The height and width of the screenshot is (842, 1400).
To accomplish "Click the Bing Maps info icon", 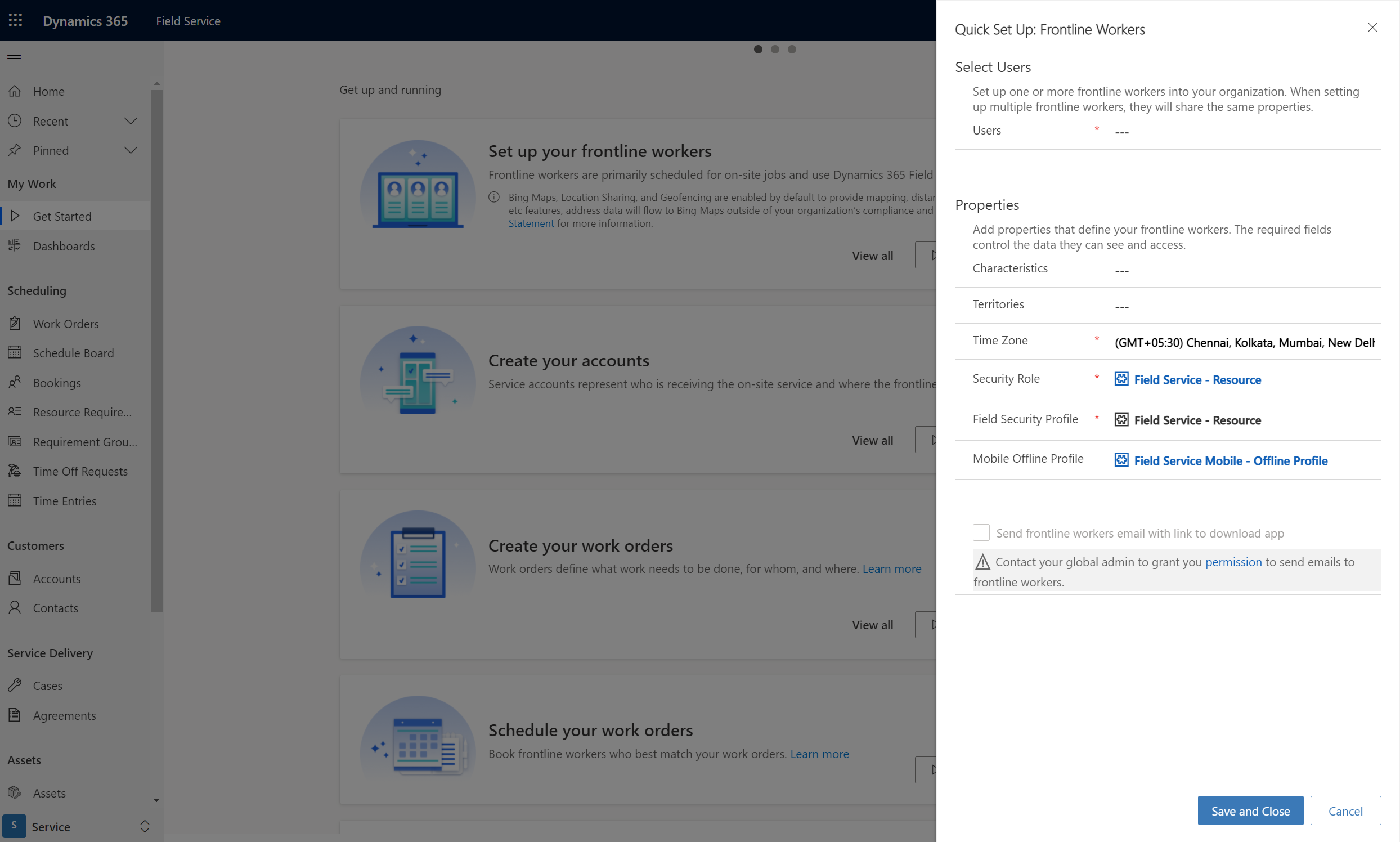I will click(494, 197).
